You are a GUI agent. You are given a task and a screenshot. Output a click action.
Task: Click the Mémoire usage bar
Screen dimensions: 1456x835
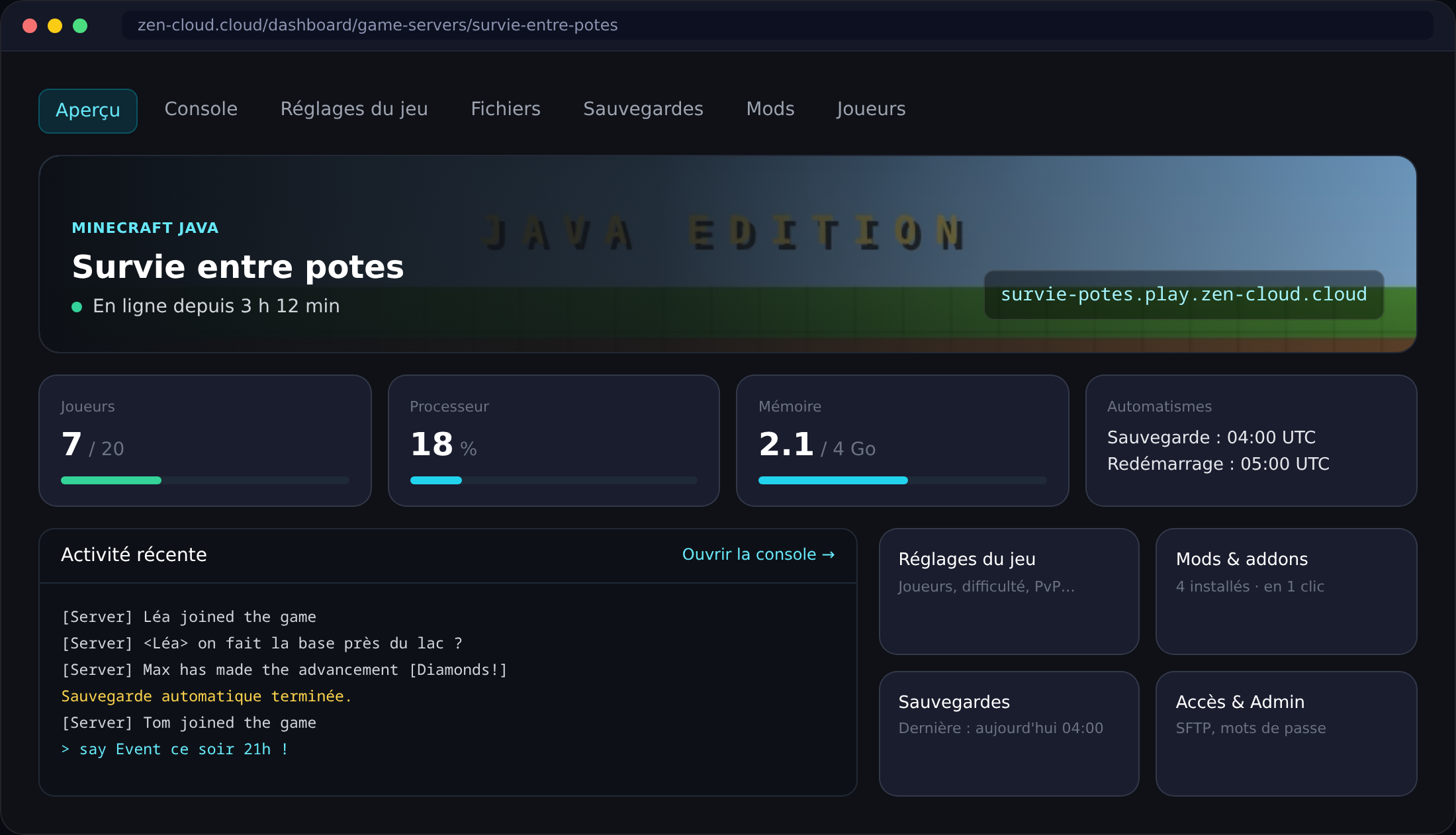pyautogui.click(x=903, y=480)
